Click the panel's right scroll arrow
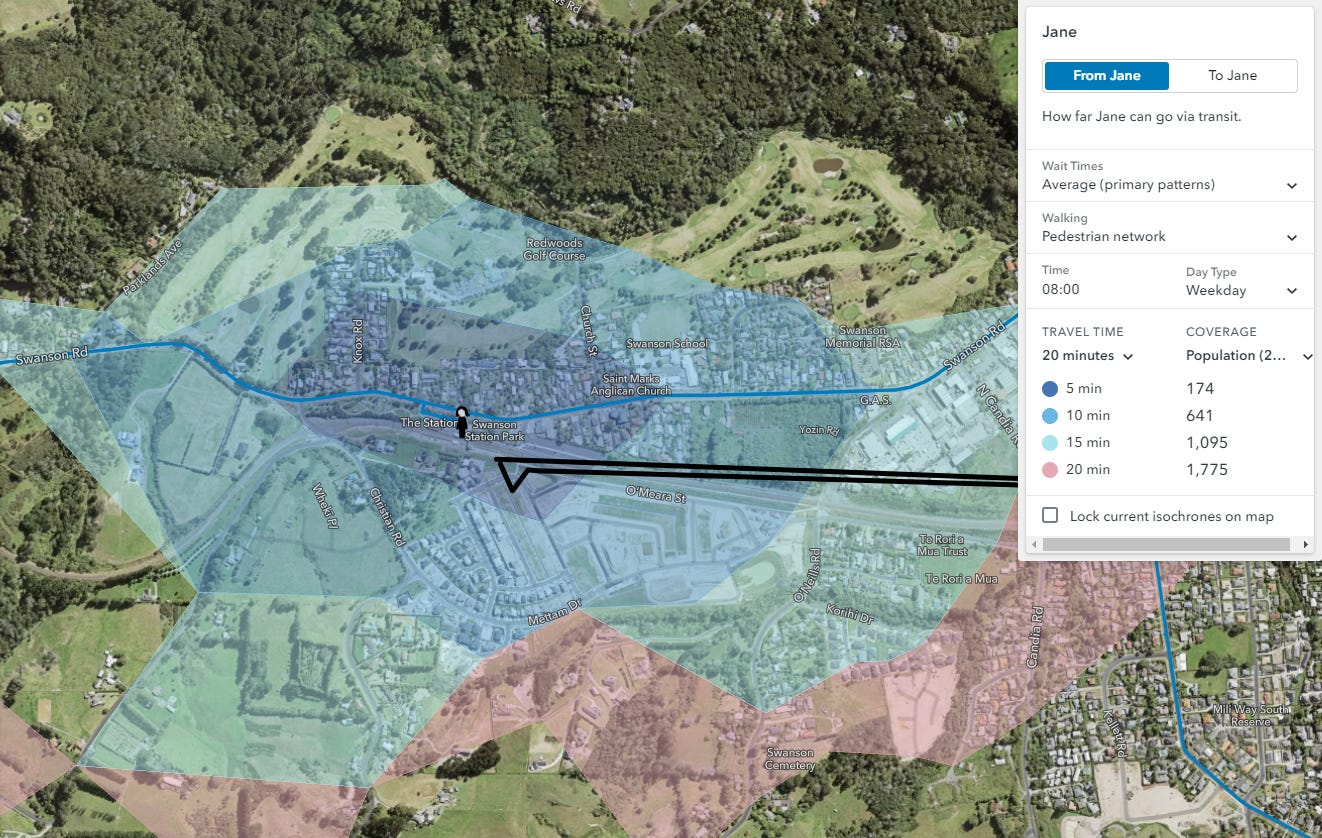Screen dimensions: 1322x838 pyautogui.click(x=1306, y=544)
